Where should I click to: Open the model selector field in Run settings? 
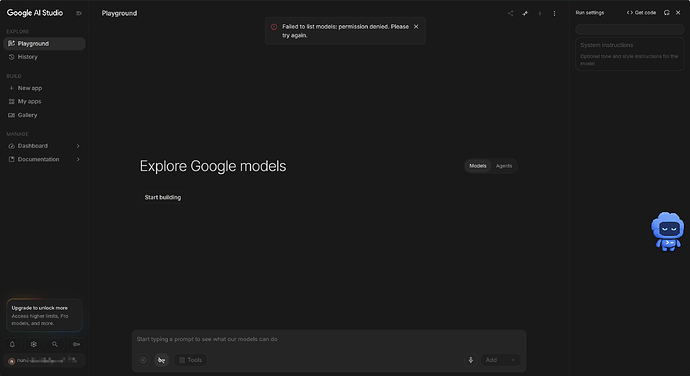click(x=630, y=29)
